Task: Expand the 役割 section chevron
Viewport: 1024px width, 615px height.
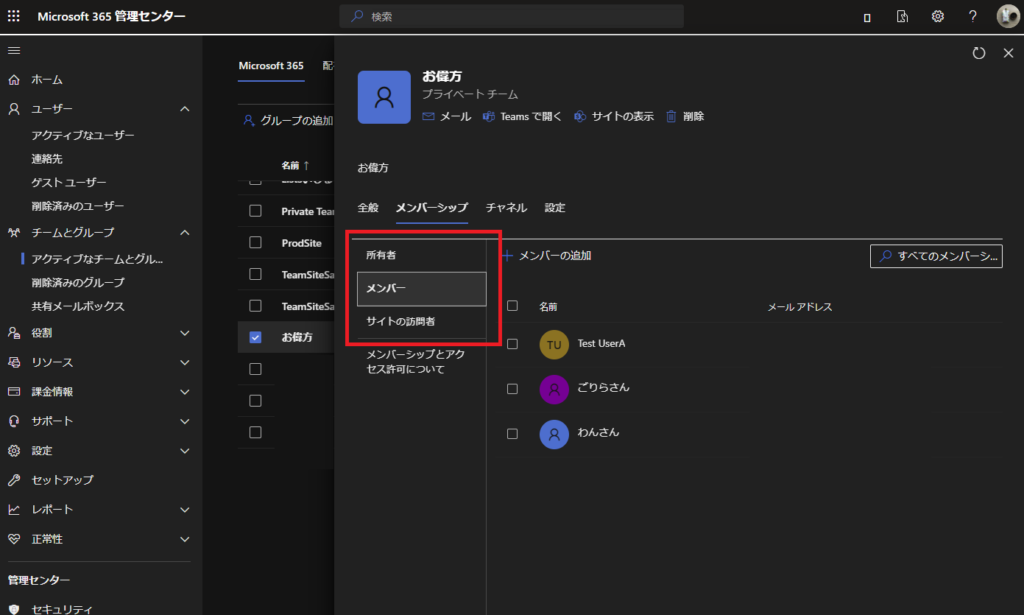Action: (x=185, y=333)
